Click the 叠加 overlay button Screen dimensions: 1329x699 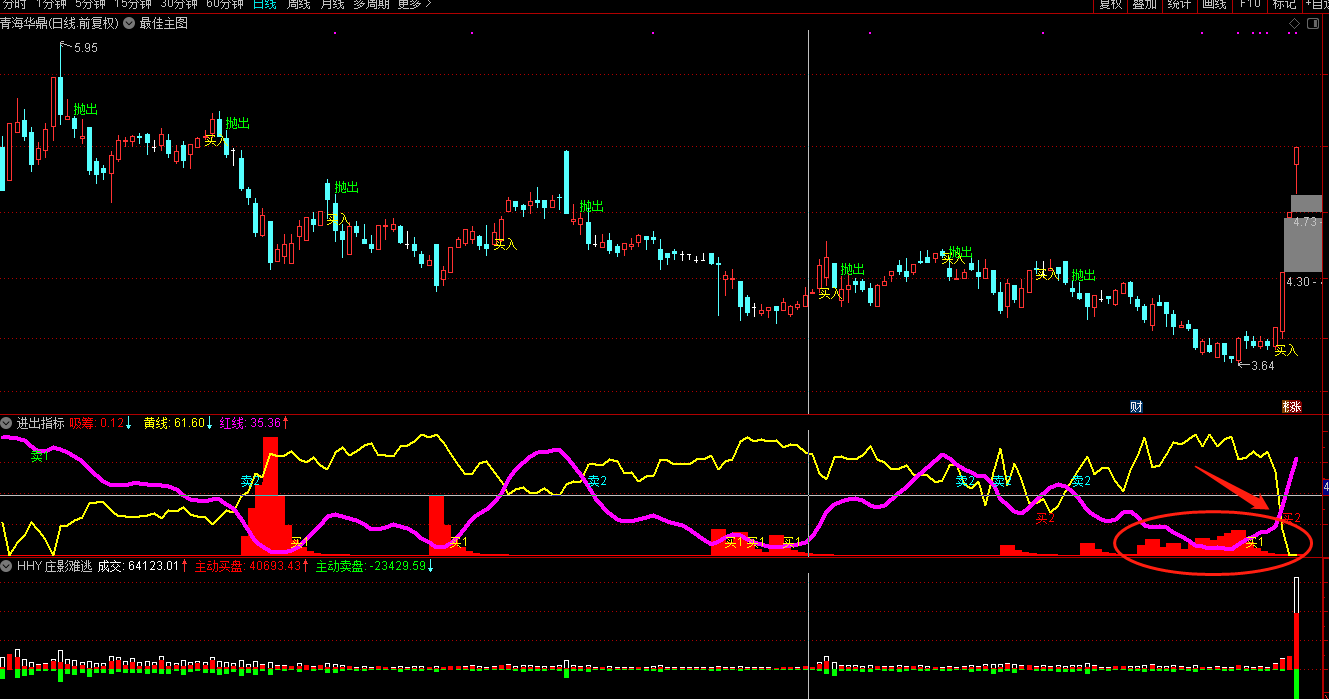click(1145, 4)
